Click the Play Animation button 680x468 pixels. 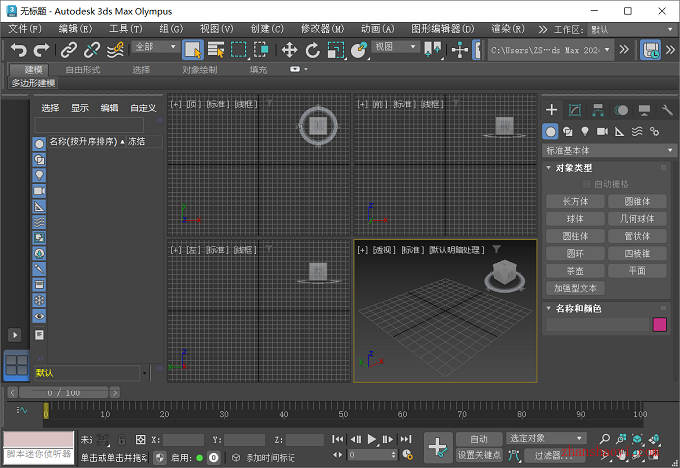pyautogui.click(x=372, y=439)
